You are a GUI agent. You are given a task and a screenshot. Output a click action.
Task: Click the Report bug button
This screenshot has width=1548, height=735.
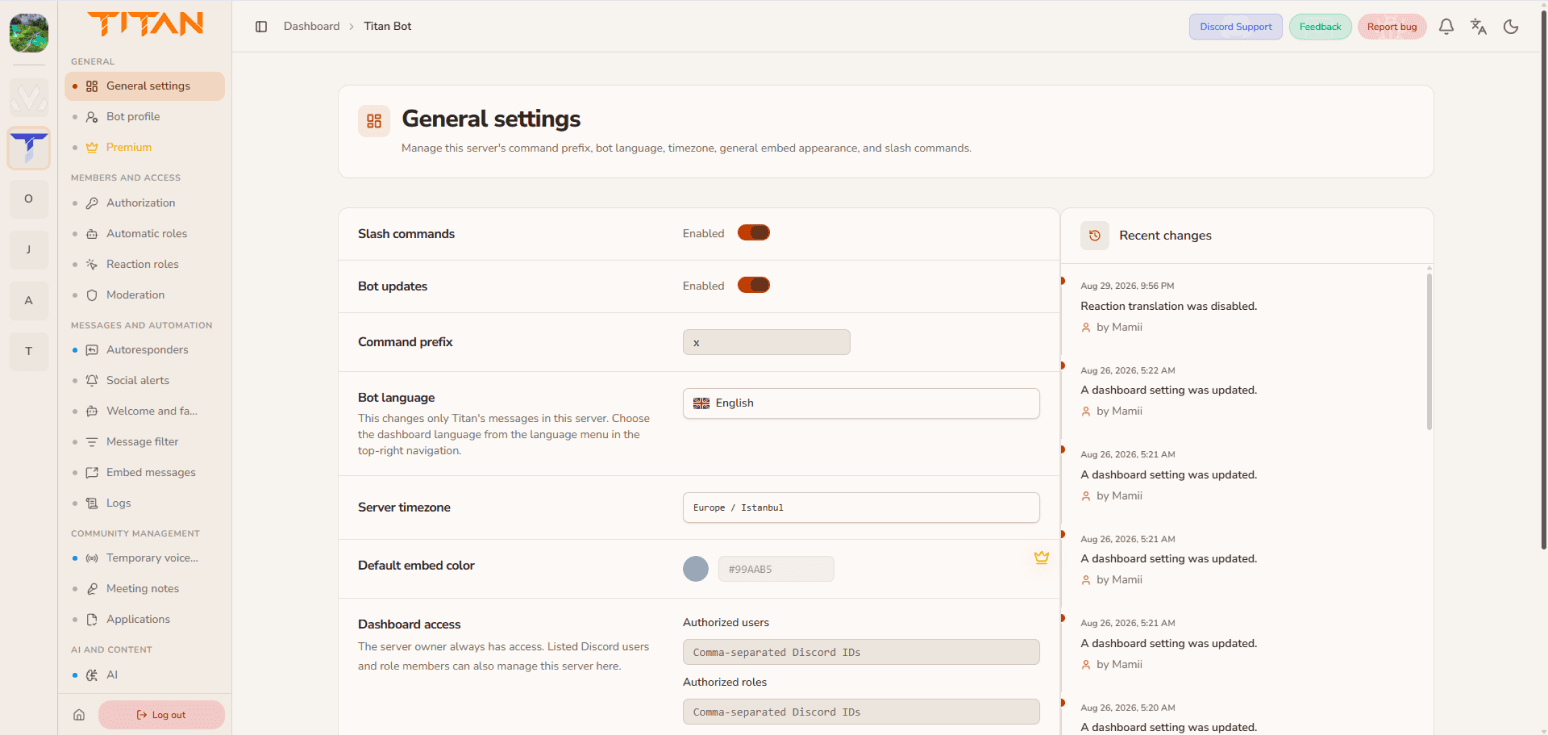click(1392, 27)
